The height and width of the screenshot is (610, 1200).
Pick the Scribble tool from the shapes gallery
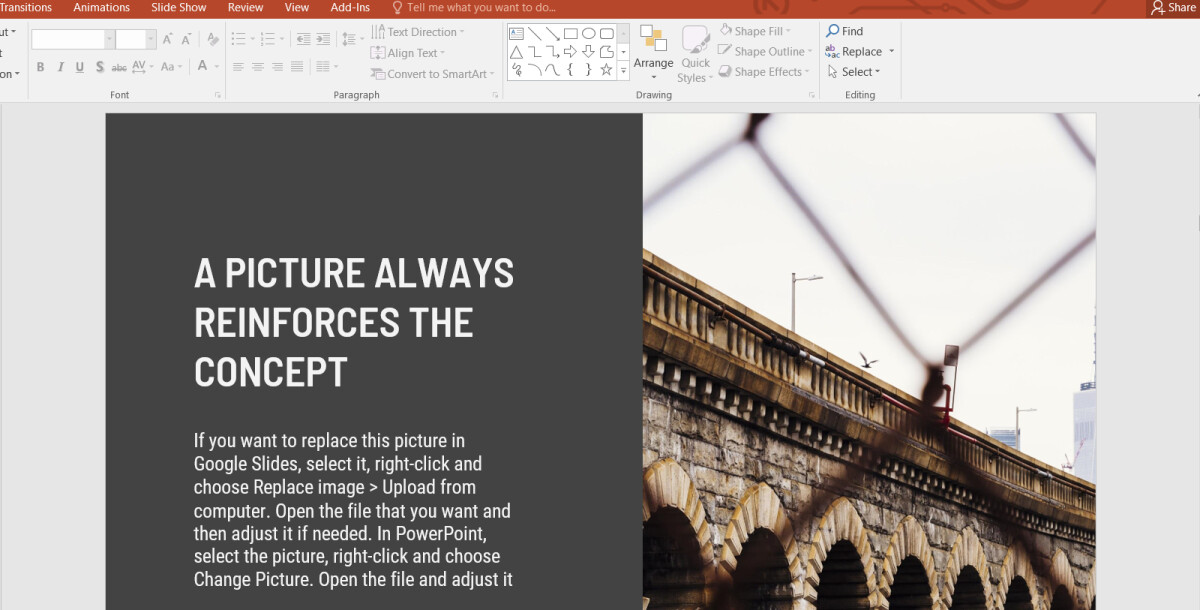(x=516, y=68)
